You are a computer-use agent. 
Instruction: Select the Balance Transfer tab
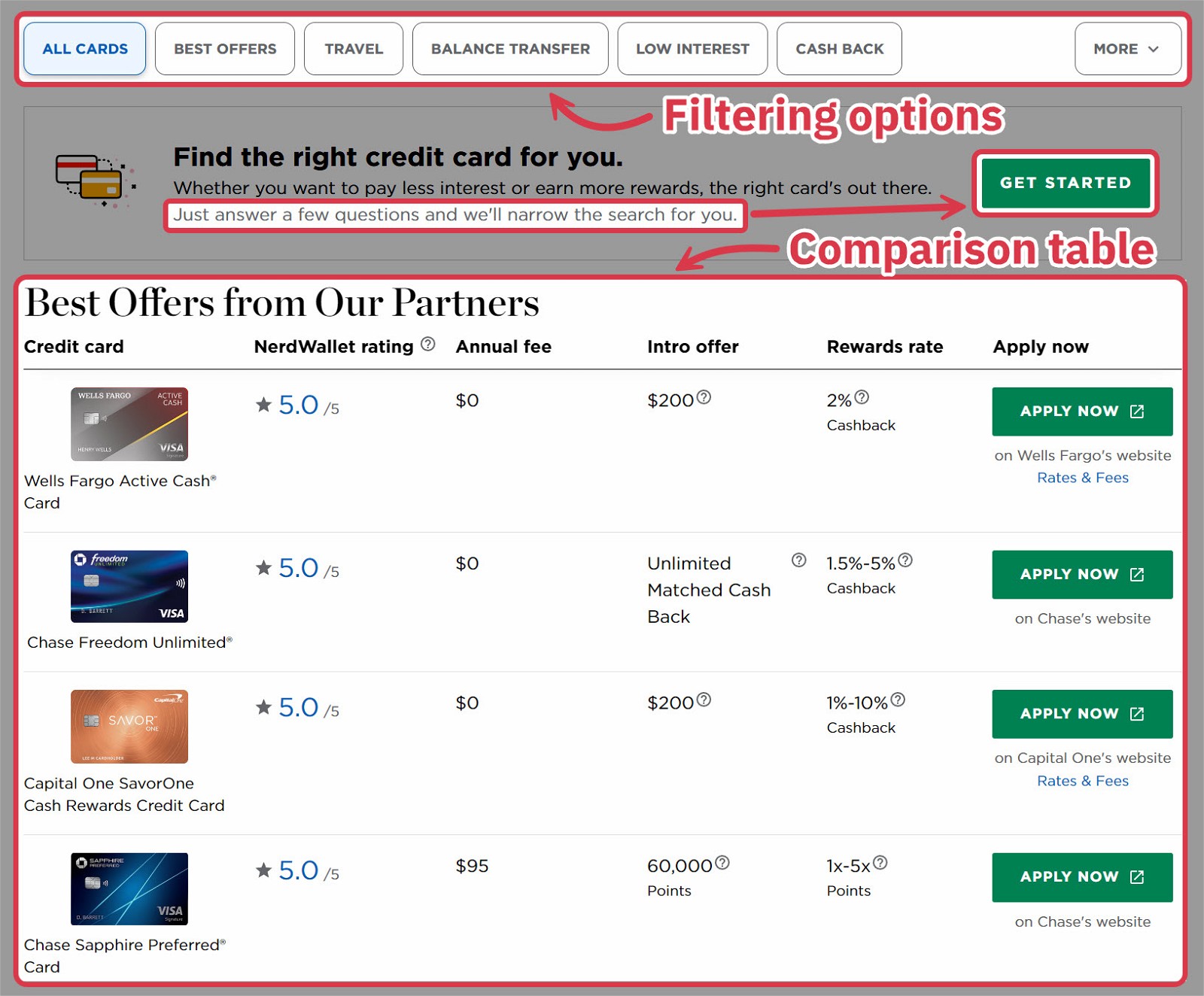pyautogui.click(x=510, y=49)
